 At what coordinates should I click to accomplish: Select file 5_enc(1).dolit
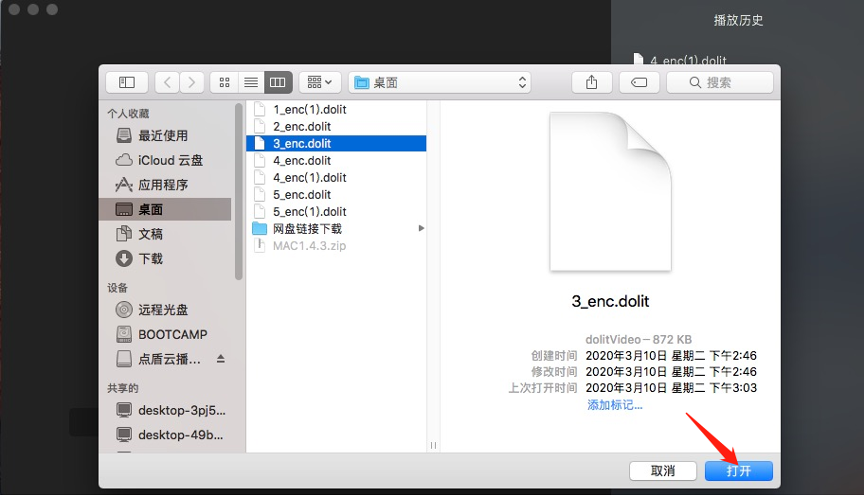[x=336, y=212]
